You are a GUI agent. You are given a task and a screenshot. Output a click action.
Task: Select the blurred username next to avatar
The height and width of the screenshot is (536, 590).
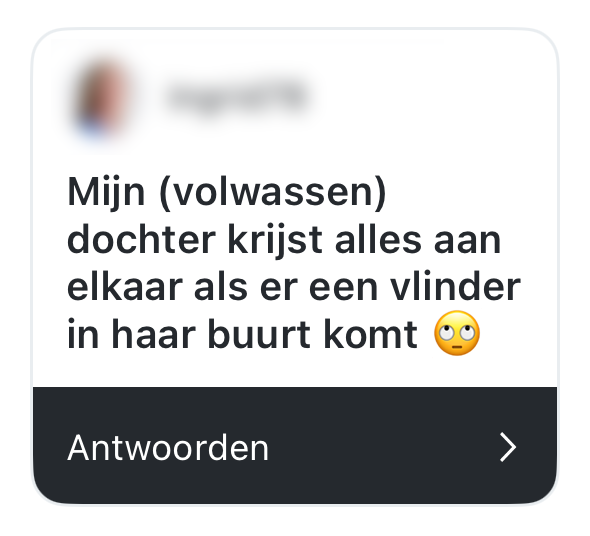238,96
